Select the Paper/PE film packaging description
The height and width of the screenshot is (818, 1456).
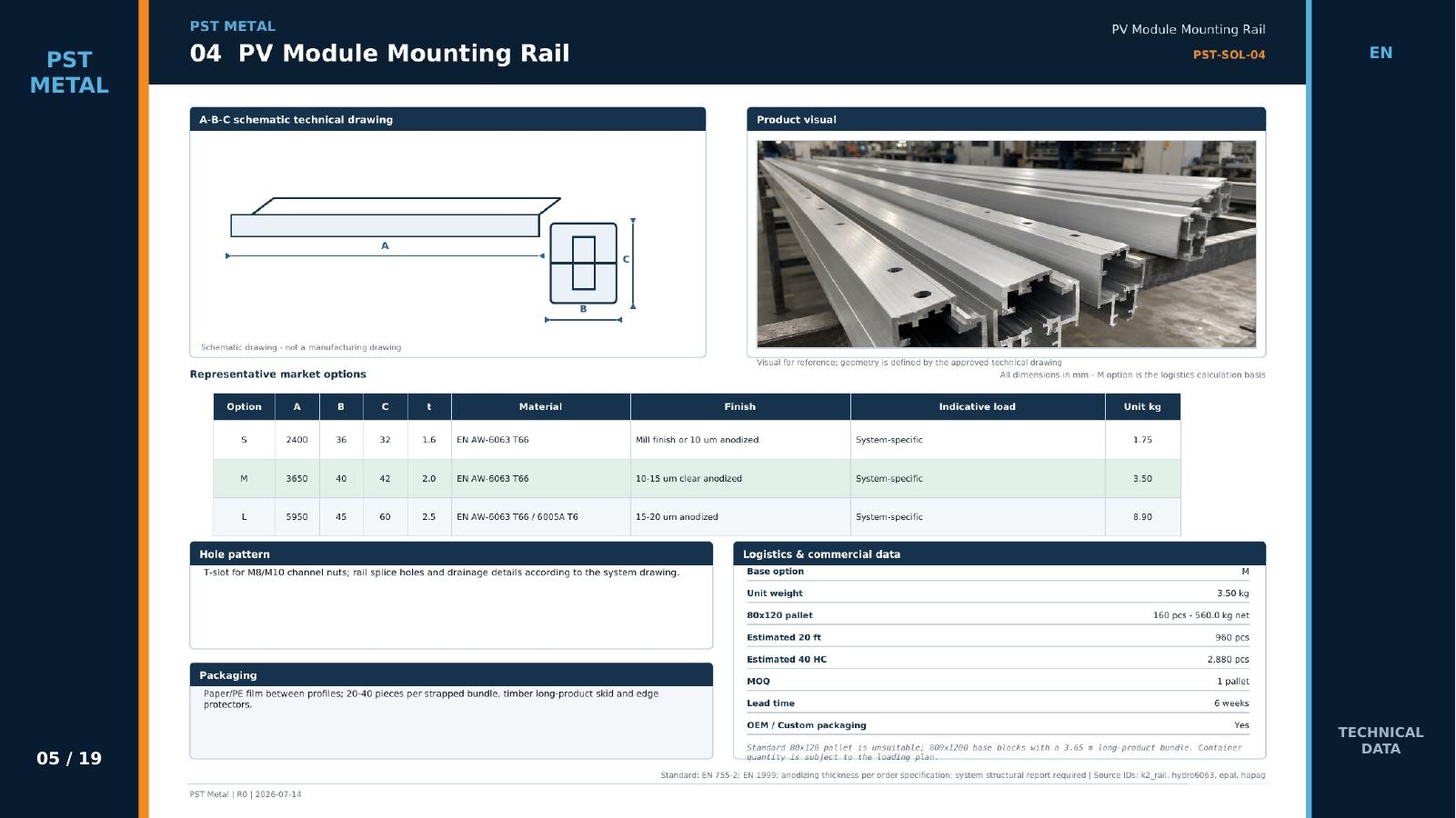pos(431,699)
